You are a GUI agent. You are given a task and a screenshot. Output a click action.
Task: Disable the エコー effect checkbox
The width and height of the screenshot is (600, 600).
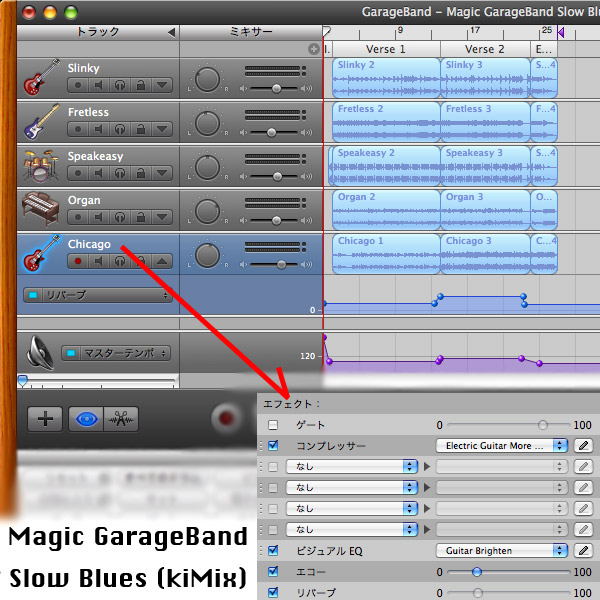point(273,571)
